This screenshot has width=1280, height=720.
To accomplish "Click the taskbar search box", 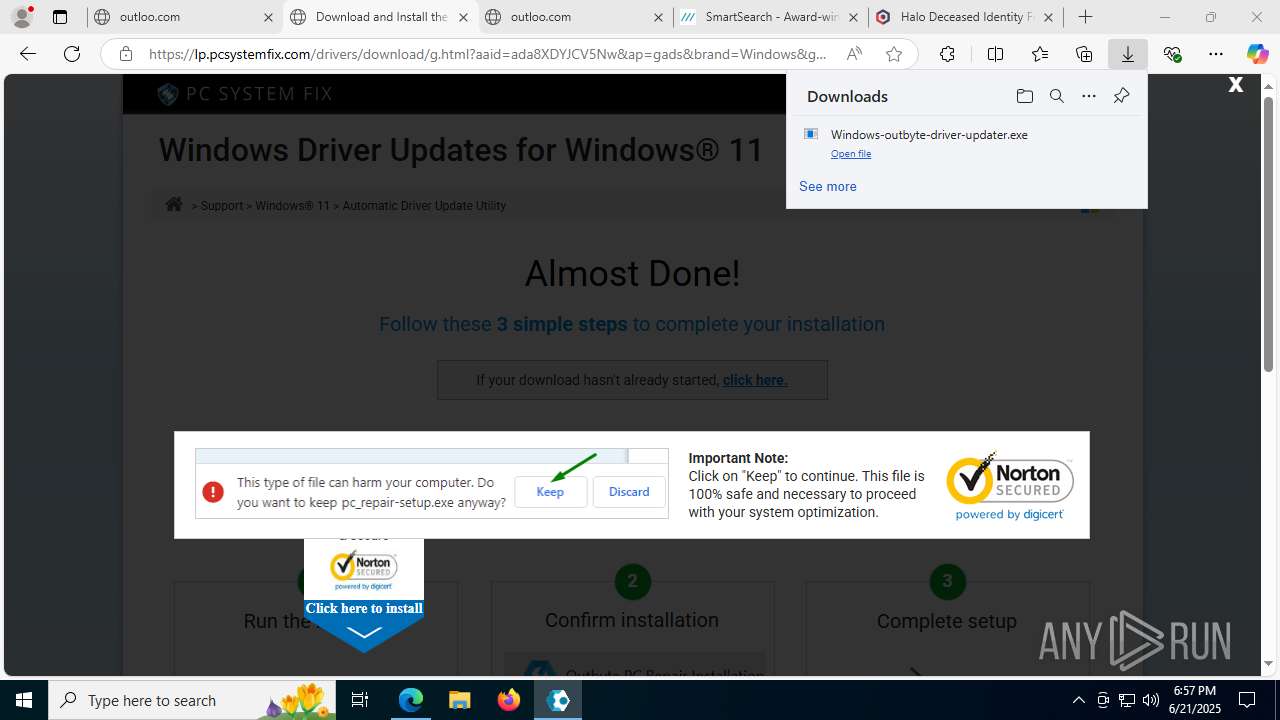I will point(192,700).
